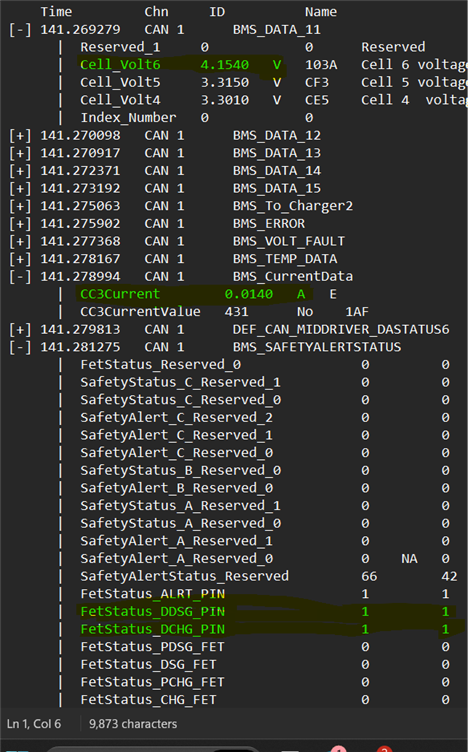Select the SafetyAlertStatus_Reserved line
Image resolution: width=468 pixels, height=752 pixels.
[x=269, y=576]
